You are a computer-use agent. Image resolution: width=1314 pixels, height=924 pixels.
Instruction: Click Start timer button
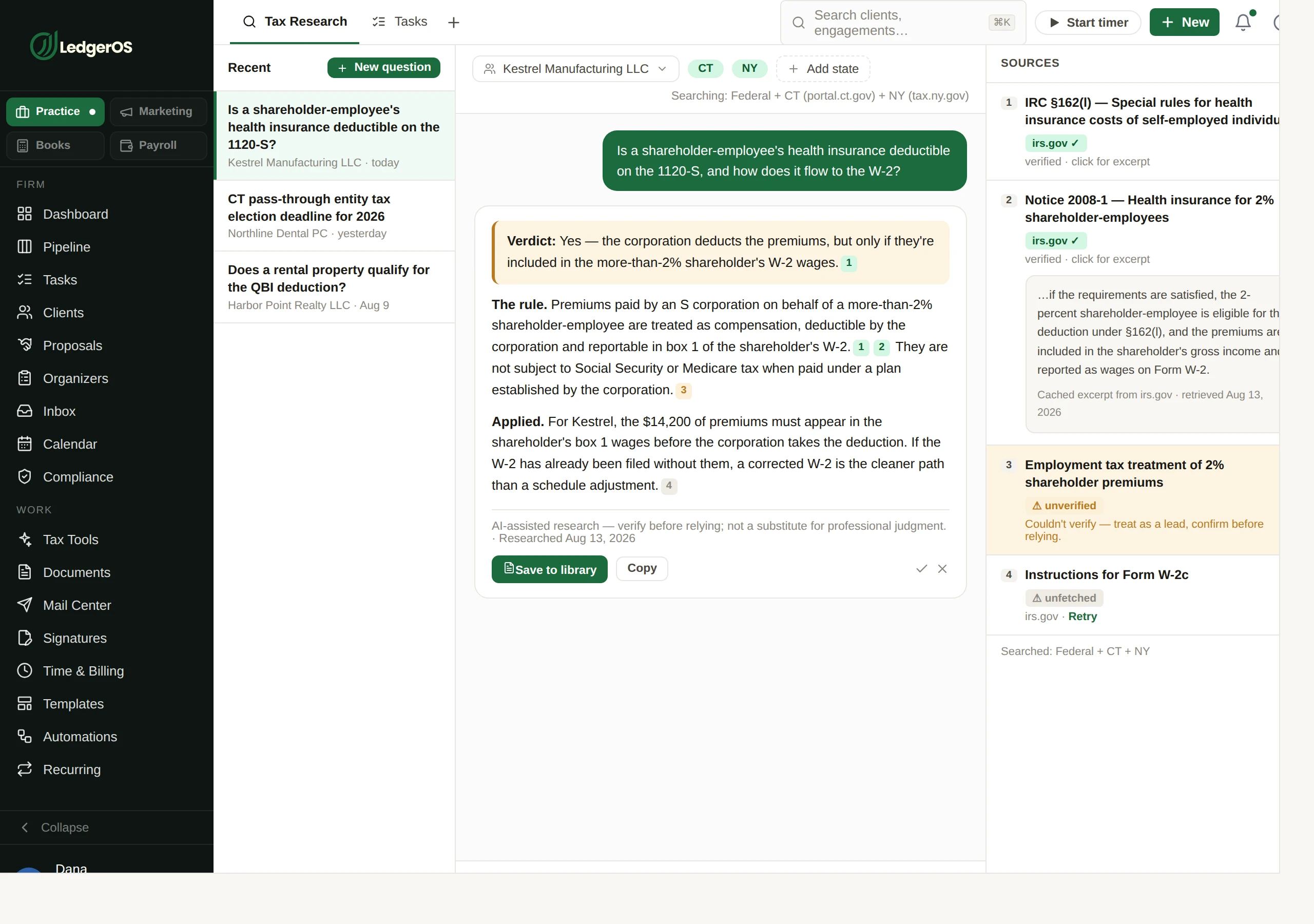1088,22
